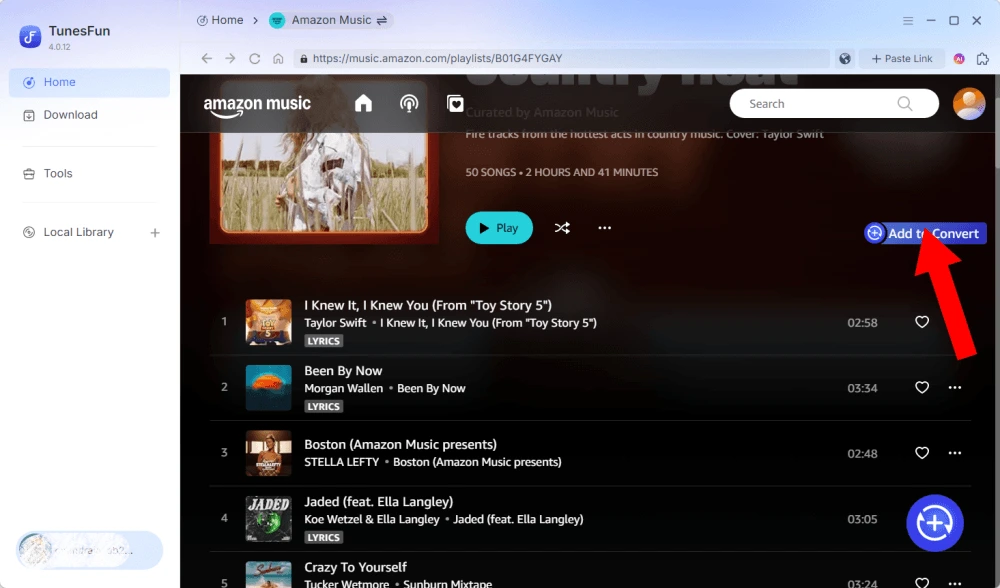This screenshot has height=588, width=1000.
Task: Like the song I Knew It, I Knew You
Action: pos(922,322)
